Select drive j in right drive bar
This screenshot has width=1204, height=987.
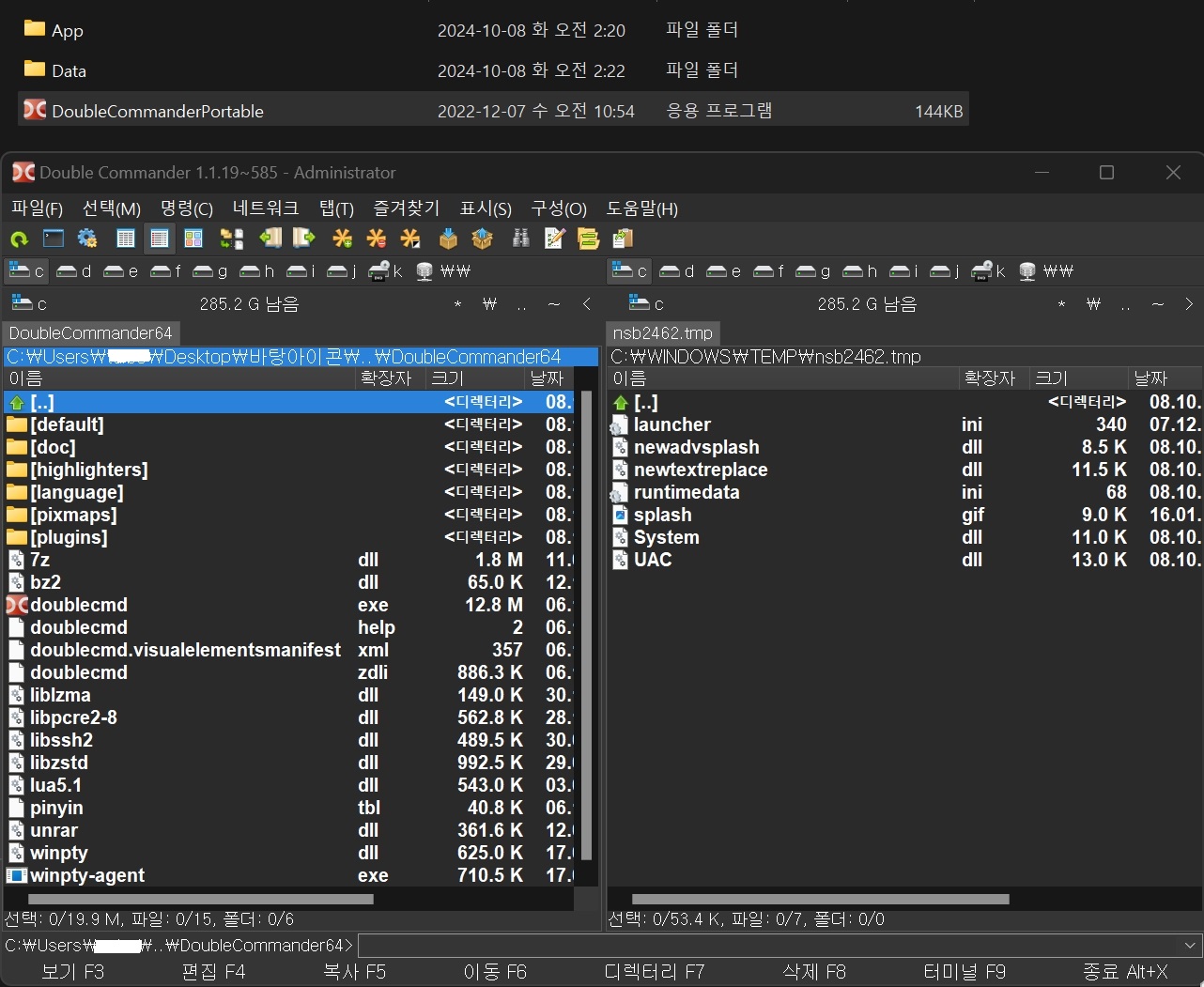coord(945,271)
